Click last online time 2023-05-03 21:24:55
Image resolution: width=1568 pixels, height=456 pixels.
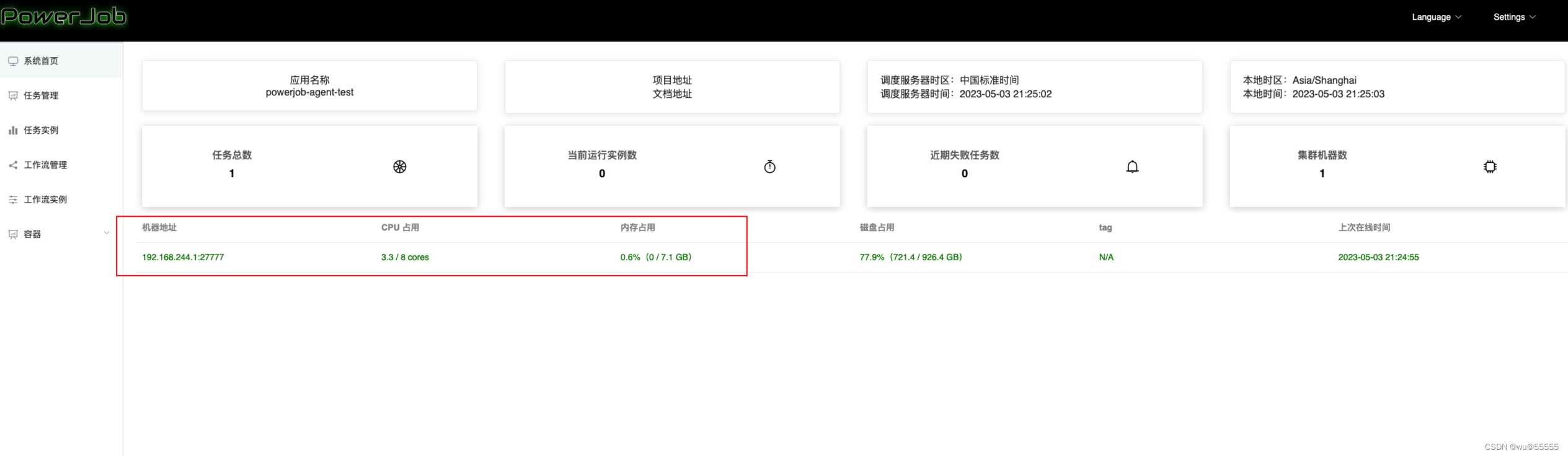[1378, 257]
